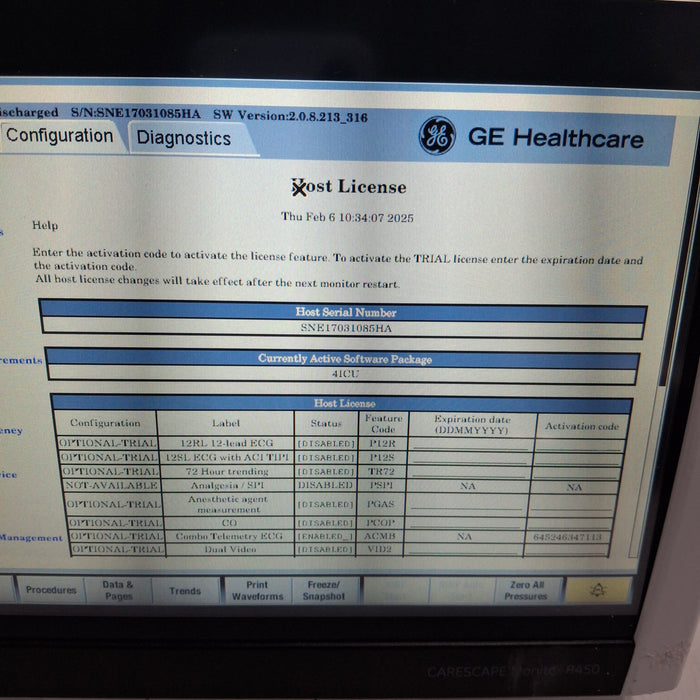Click feature code PGAS
The width and height of the screenshot is (700, 700).
pos(380,504)
